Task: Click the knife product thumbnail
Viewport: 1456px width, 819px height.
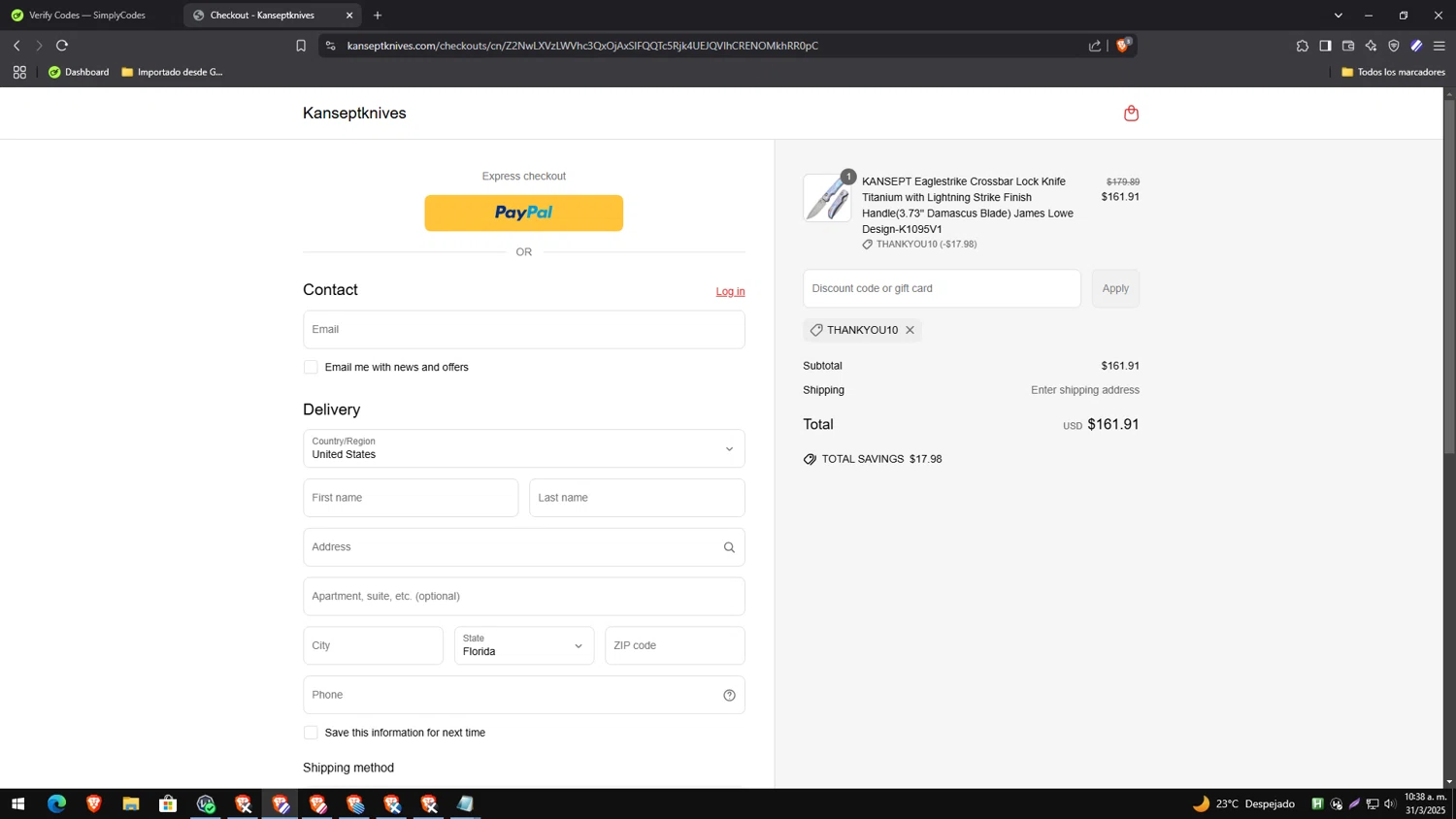Action: [x=827, y=198]
